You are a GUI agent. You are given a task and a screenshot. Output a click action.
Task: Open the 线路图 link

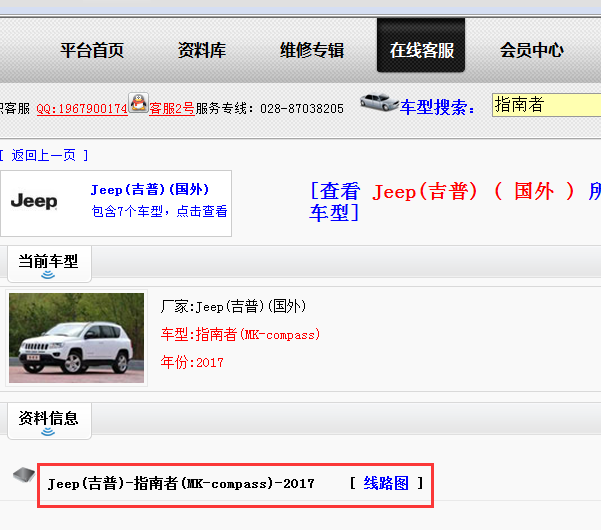point(386,483)
